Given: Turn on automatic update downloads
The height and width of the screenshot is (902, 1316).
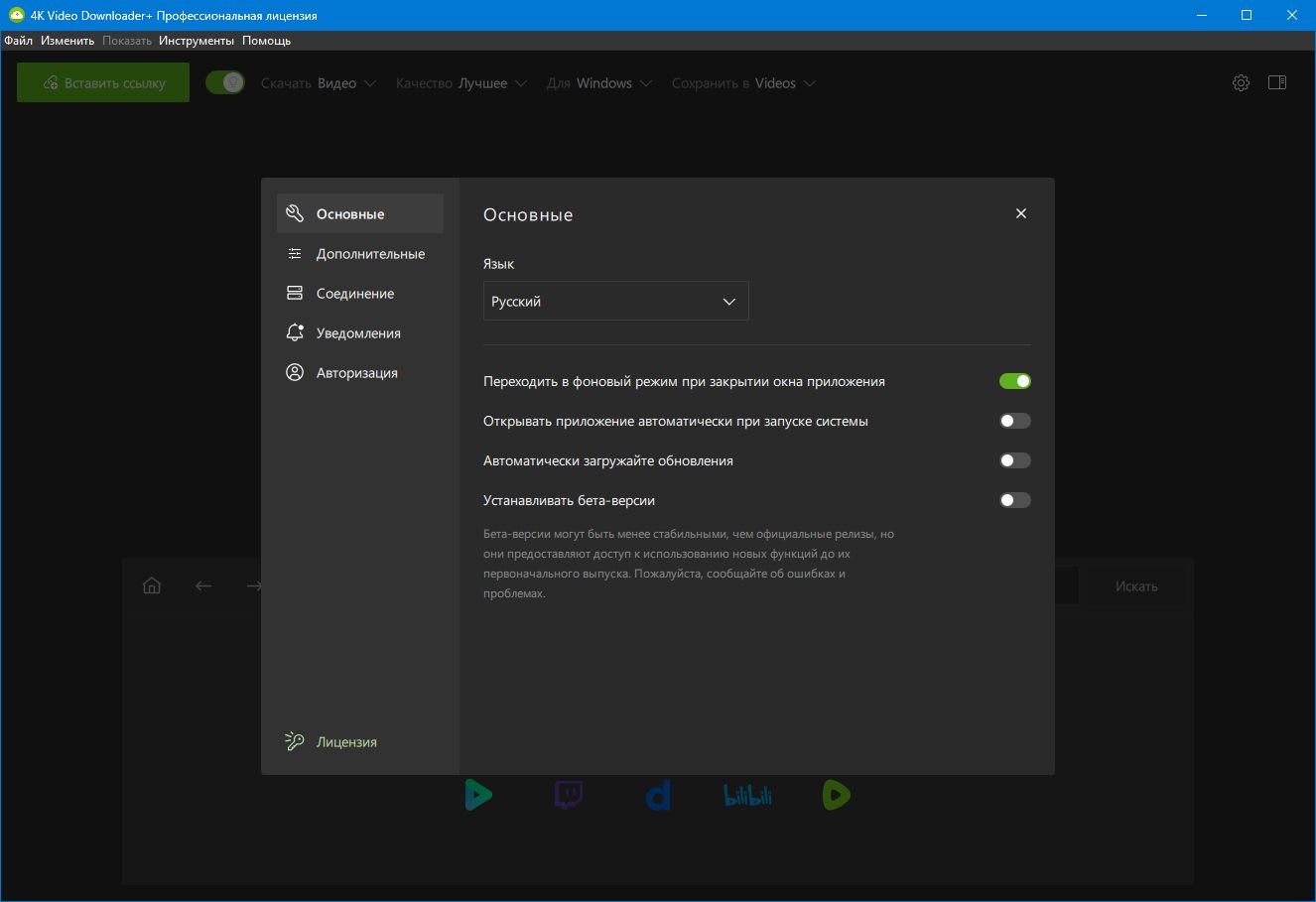Looking at the screenshot, I should tap(1014, 460).
